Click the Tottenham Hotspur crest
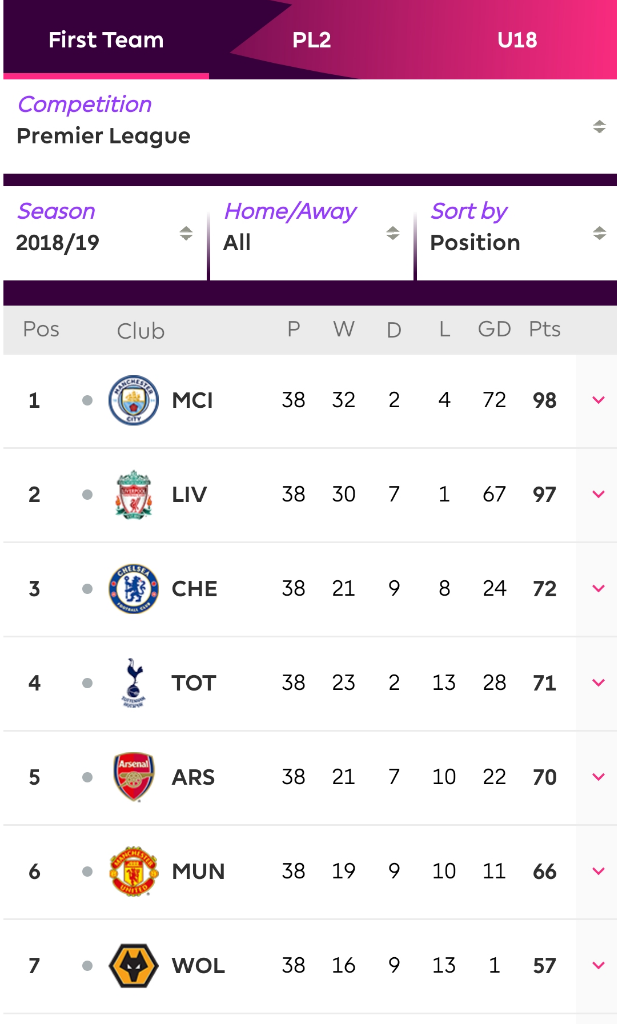The width and height of the screenshot is (617, 1024). 133,683
